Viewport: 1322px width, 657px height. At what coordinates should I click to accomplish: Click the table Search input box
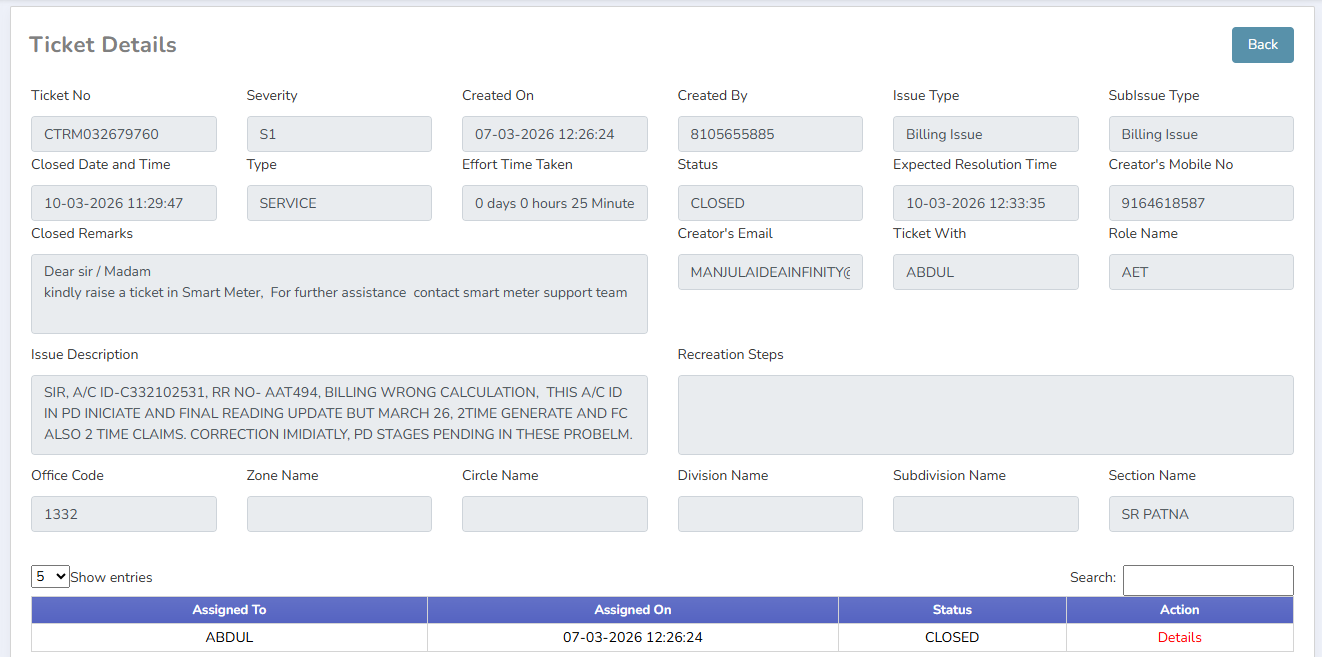click(1207, 580)
